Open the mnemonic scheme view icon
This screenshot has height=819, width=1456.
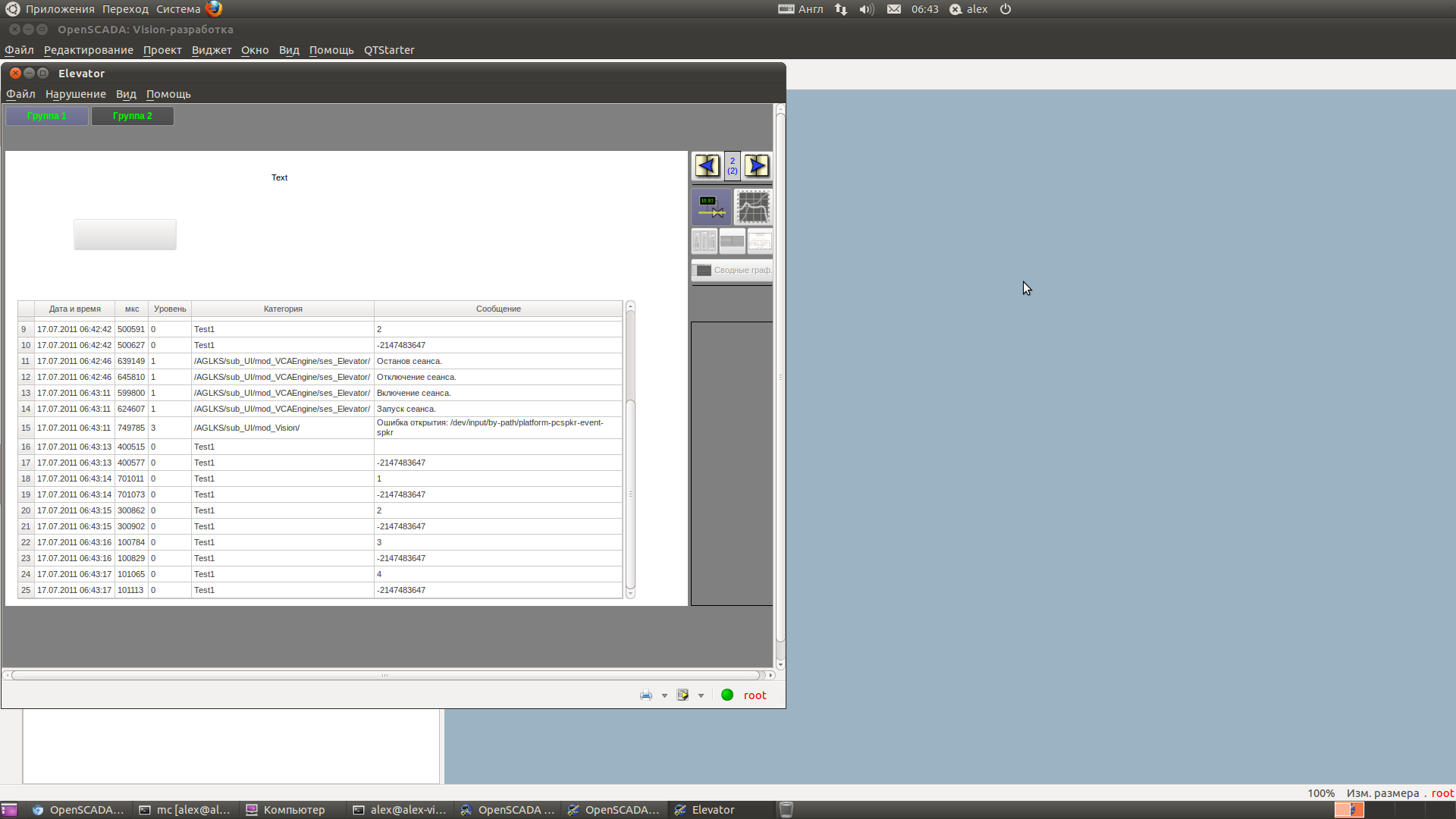[x=711, y=206]
